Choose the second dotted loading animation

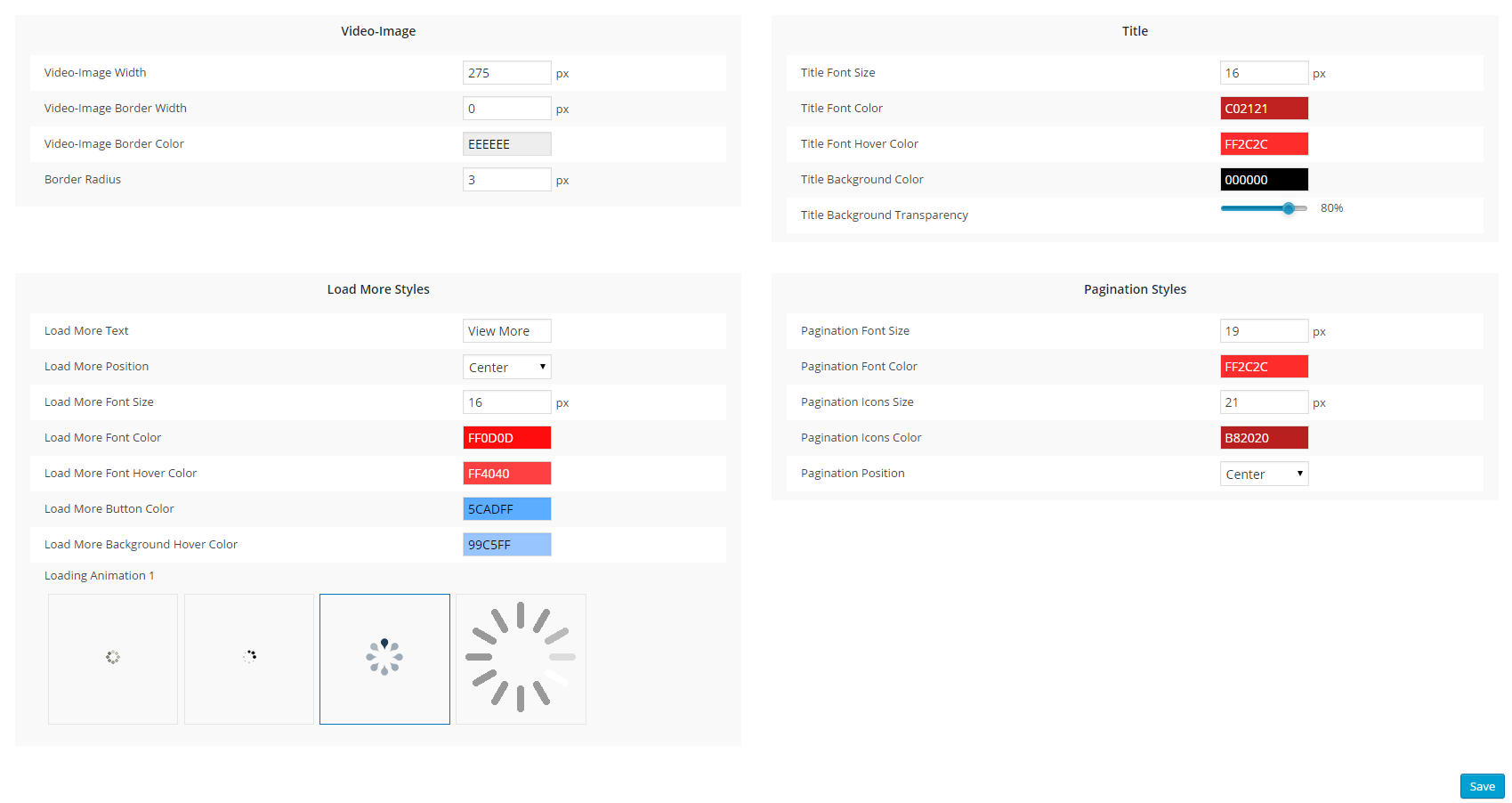249,659
